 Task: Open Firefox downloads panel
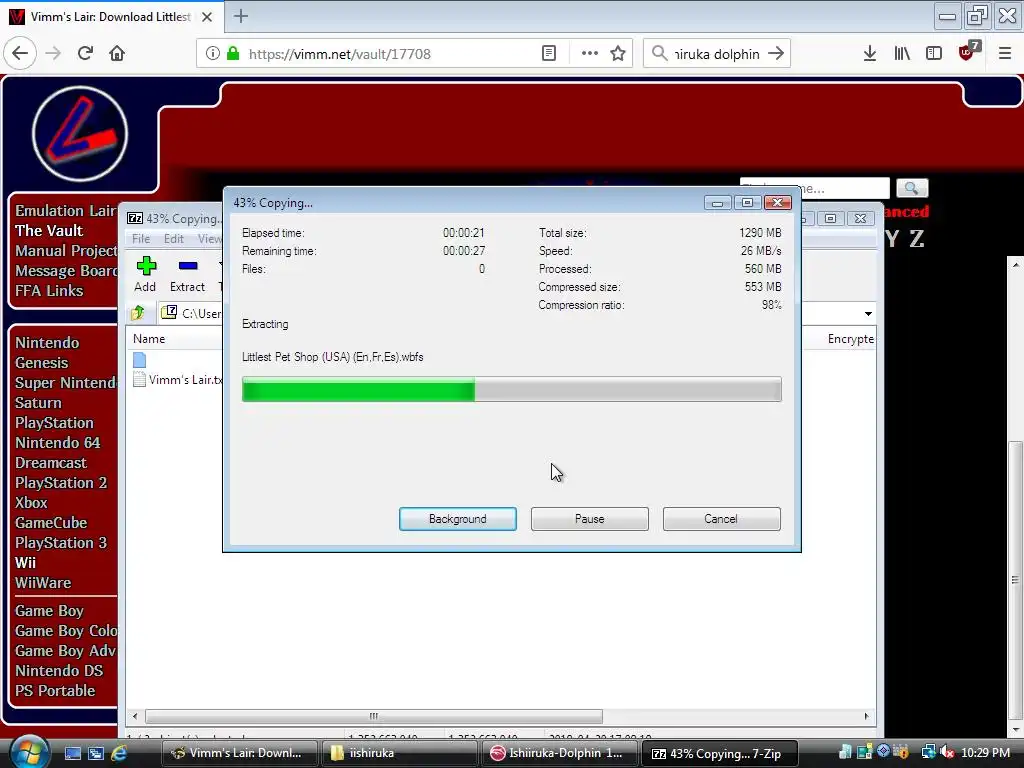[869, 54]
